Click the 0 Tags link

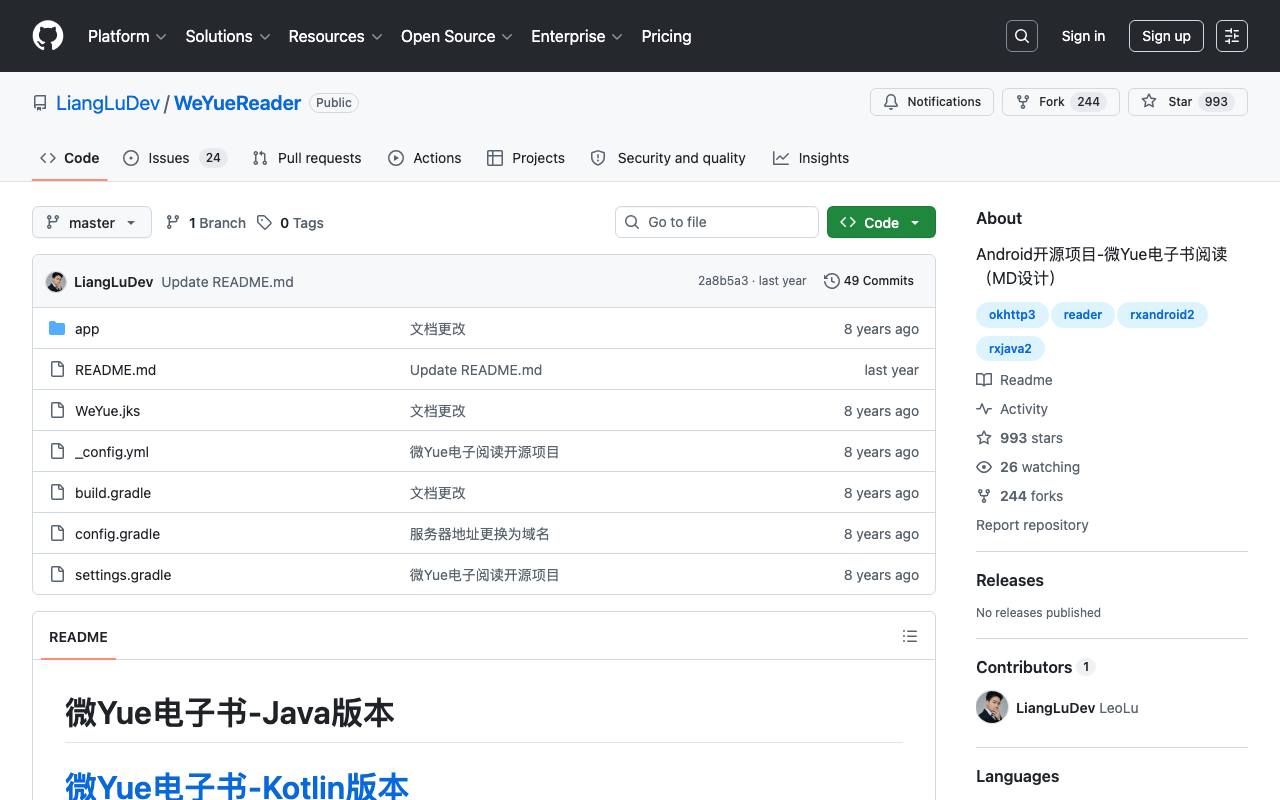pos(290,223)
